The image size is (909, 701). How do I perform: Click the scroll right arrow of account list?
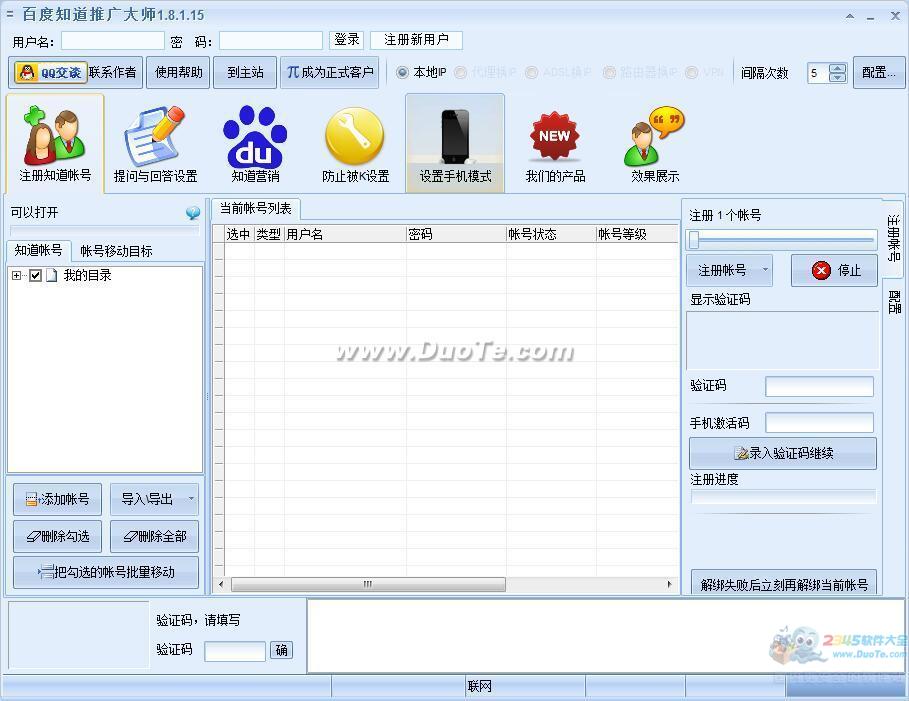tap(670, 584)
